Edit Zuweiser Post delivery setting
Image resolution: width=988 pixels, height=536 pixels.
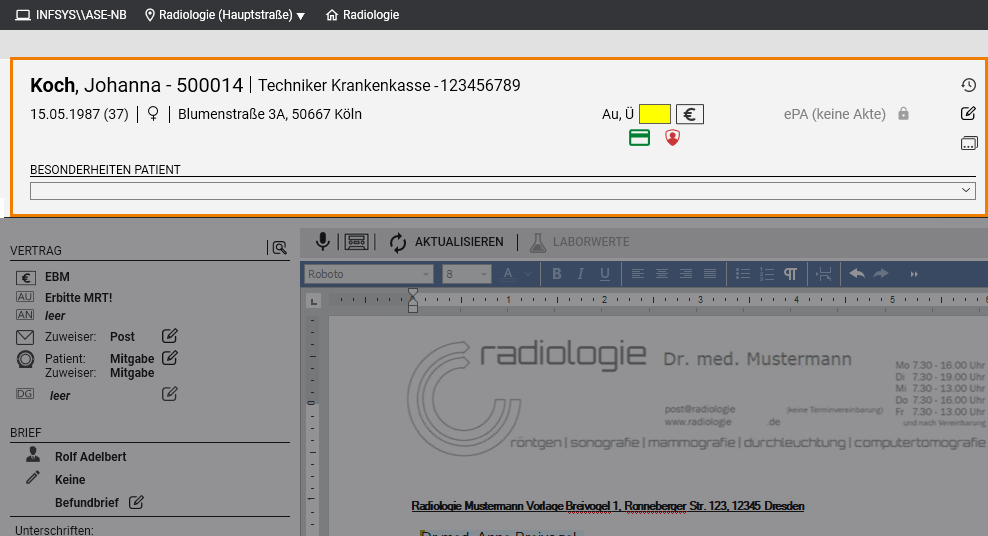170,336
